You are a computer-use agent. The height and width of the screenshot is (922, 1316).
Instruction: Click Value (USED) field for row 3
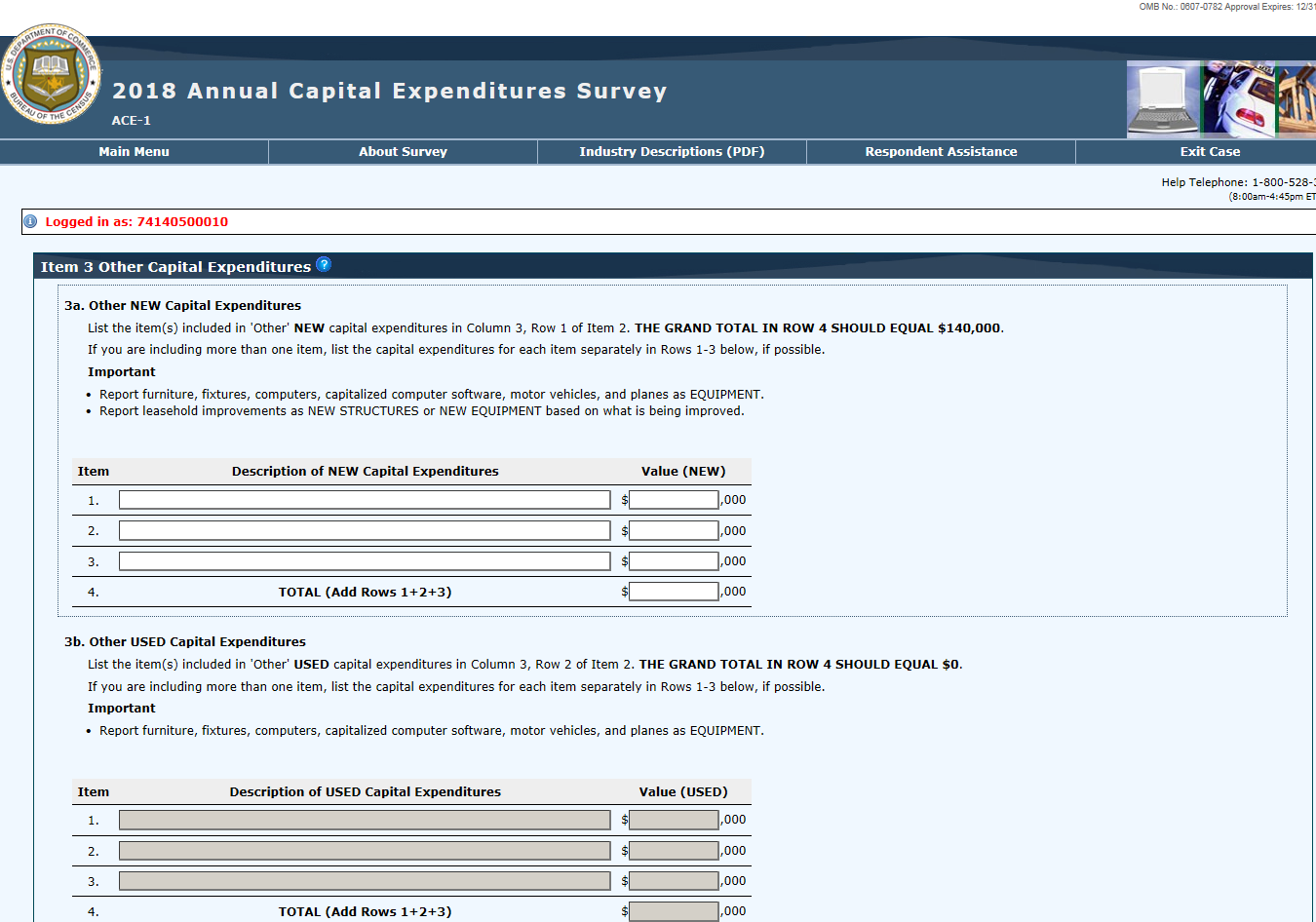[x=674, y=881]
